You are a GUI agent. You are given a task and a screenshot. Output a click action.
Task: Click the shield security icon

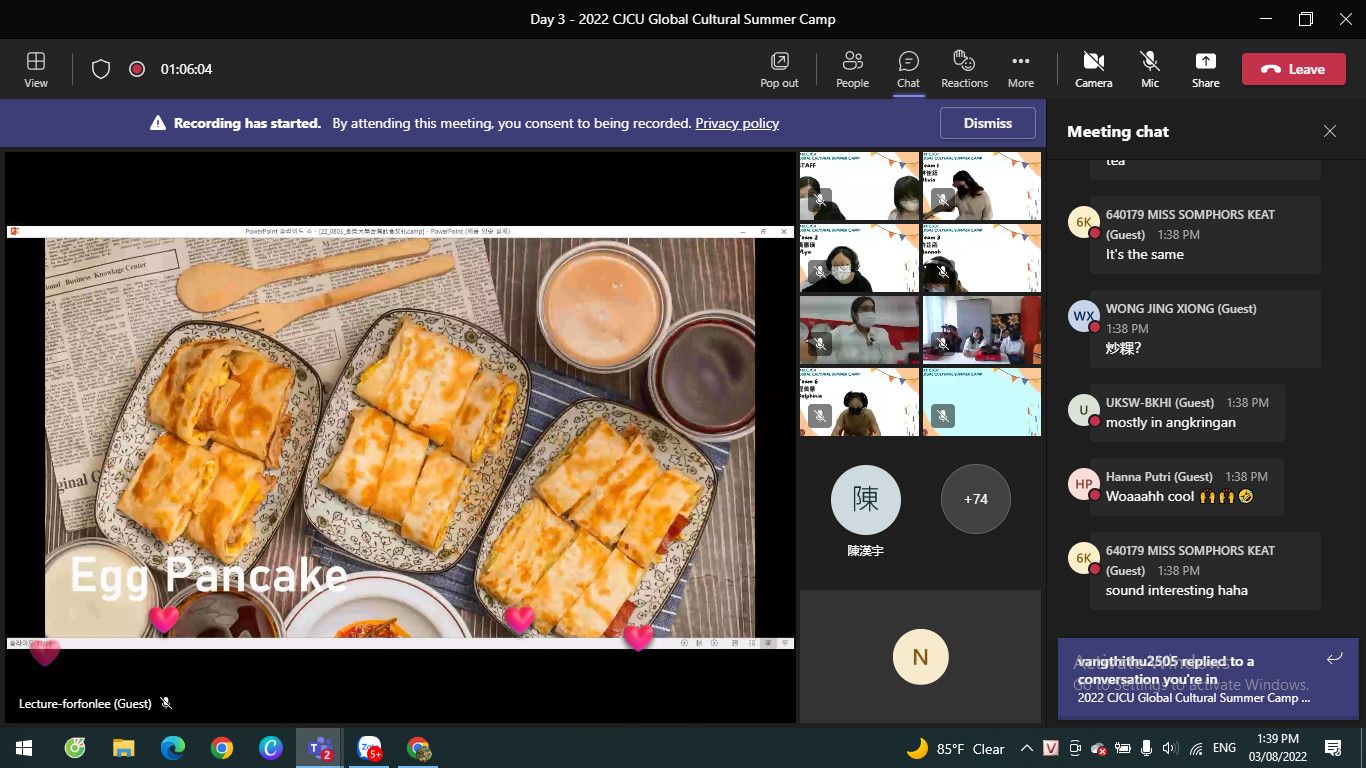(101, 69)
